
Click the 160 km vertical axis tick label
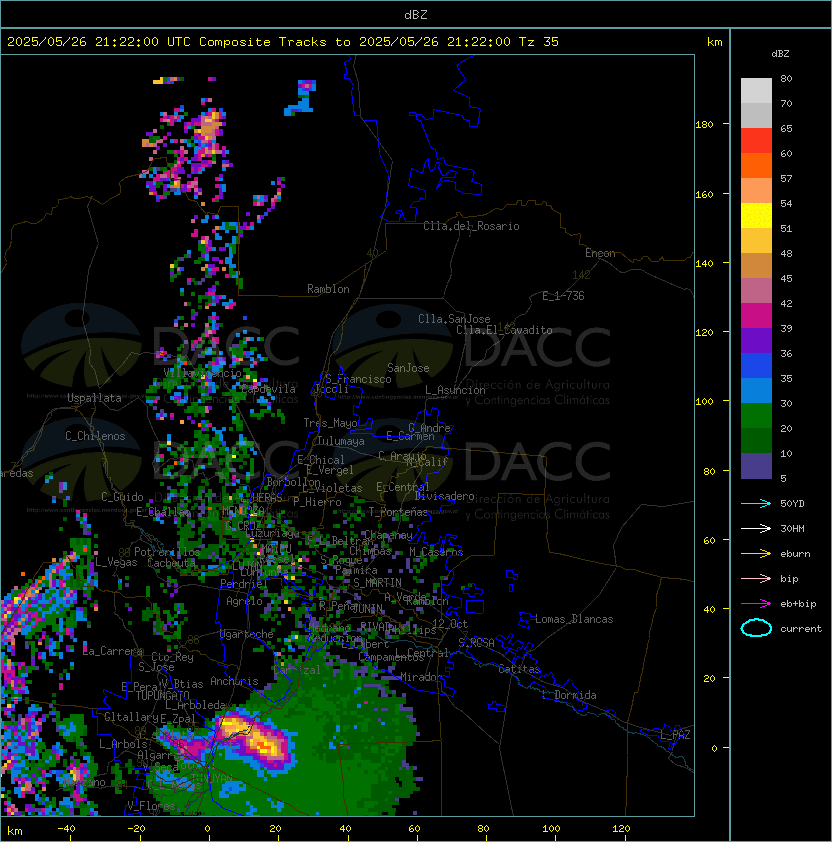pyautogui.click(x=704, y=194)
